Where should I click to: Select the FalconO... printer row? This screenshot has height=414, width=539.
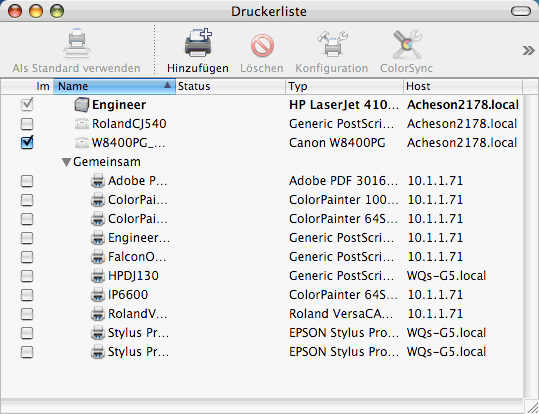click(x=262, y=257)
